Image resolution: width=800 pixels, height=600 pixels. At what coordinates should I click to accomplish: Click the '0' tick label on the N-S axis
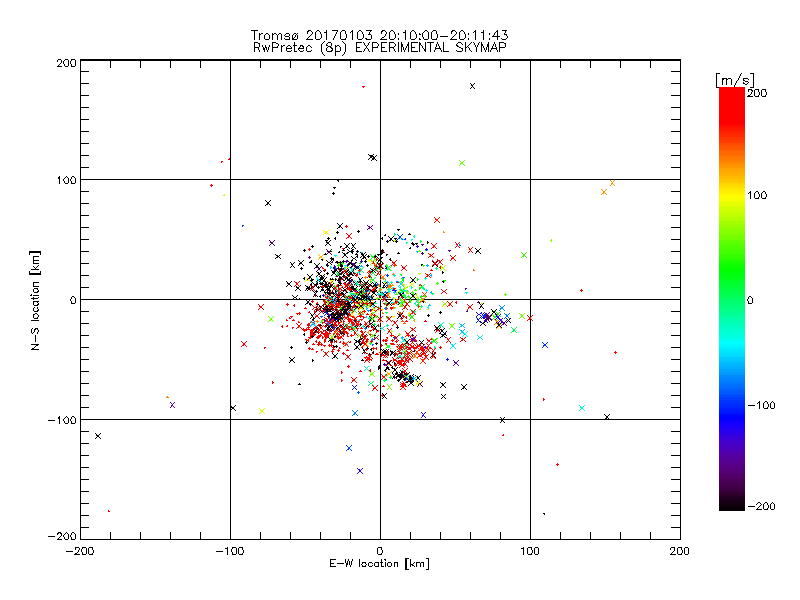[73, 300]
